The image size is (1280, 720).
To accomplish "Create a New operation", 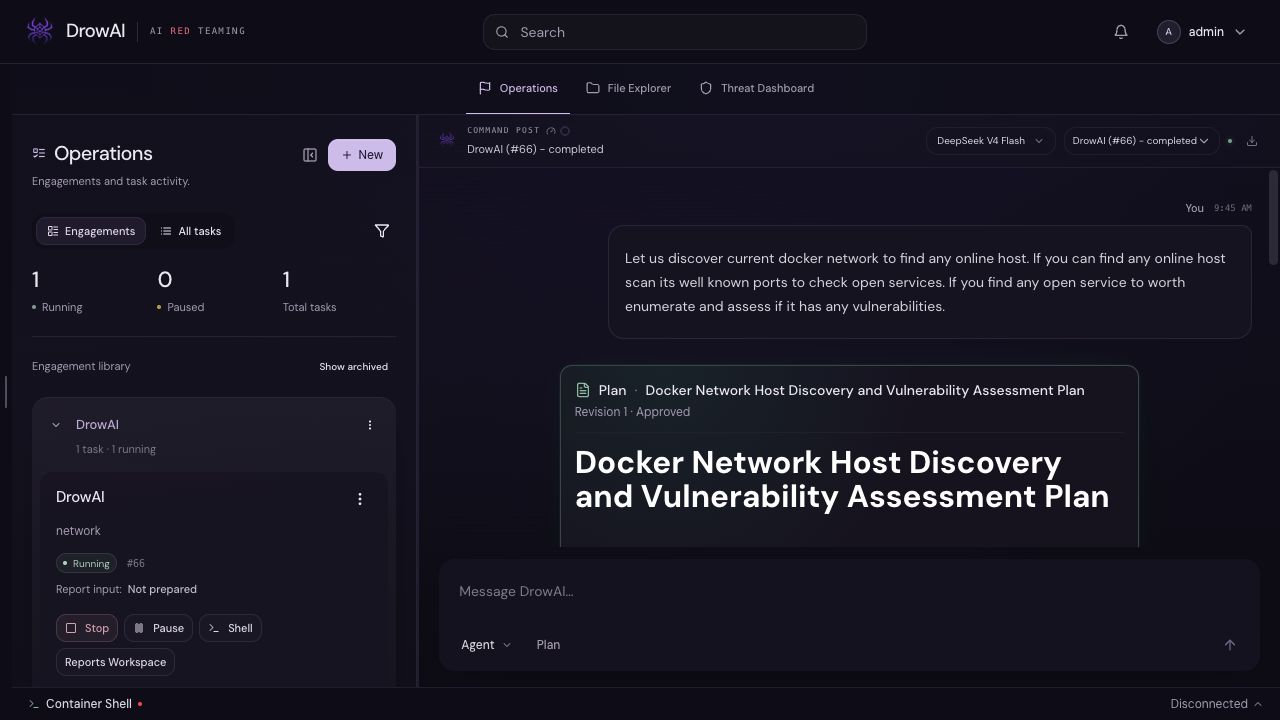I will pyautogui.click(x=362, y=155).
